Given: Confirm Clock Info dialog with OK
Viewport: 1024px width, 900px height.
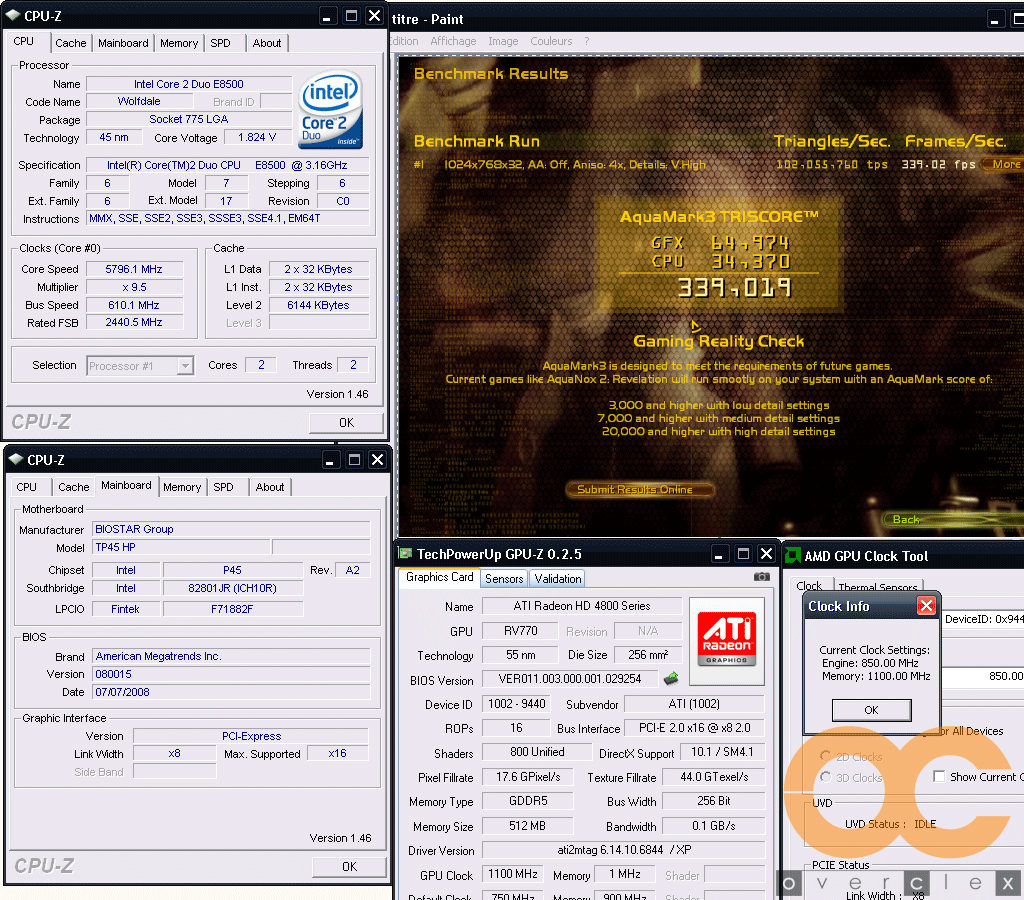Looking at the screenshot, I should click(x=871, y=710).
